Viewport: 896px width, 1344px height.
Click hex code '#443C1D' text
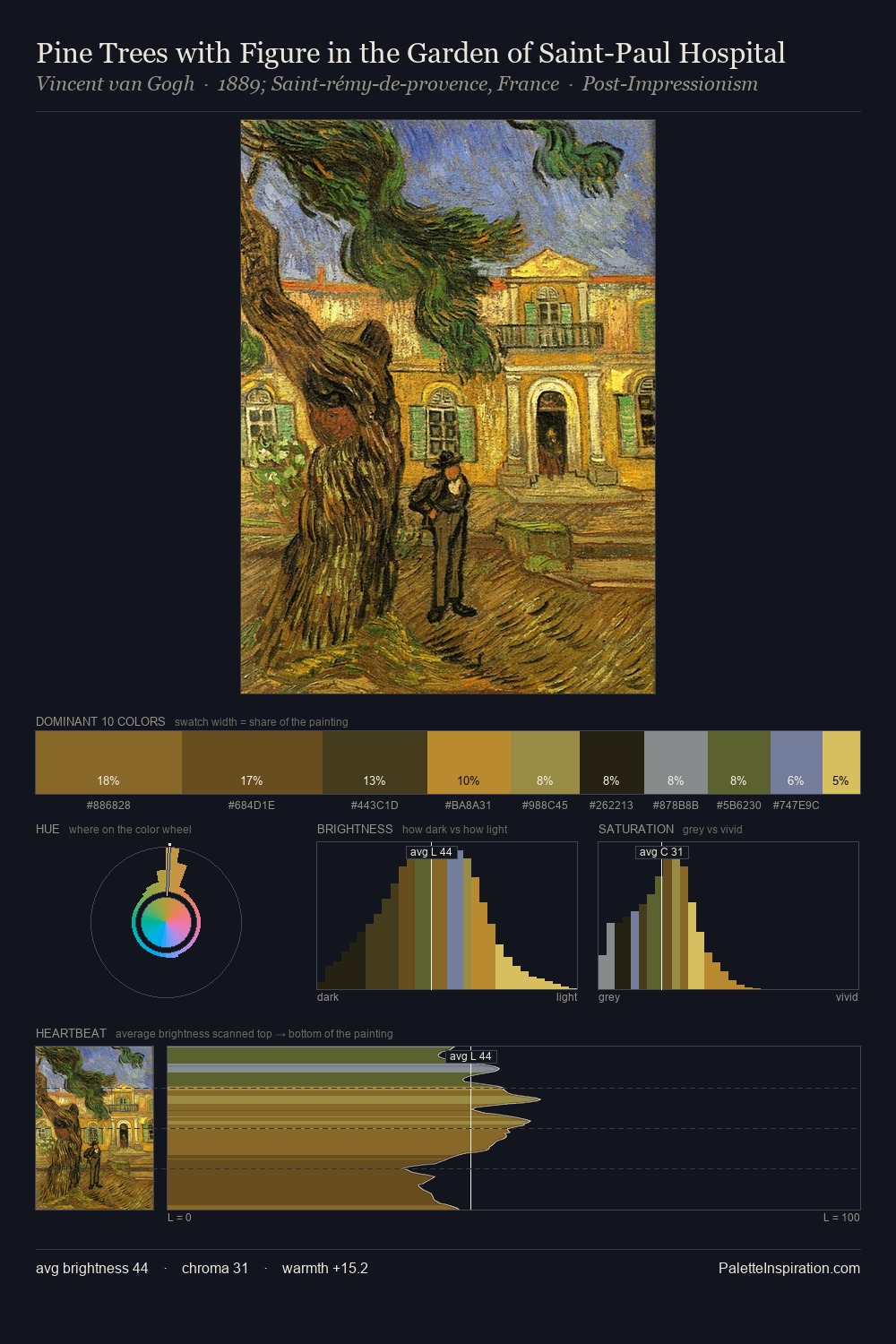[375, 806]
